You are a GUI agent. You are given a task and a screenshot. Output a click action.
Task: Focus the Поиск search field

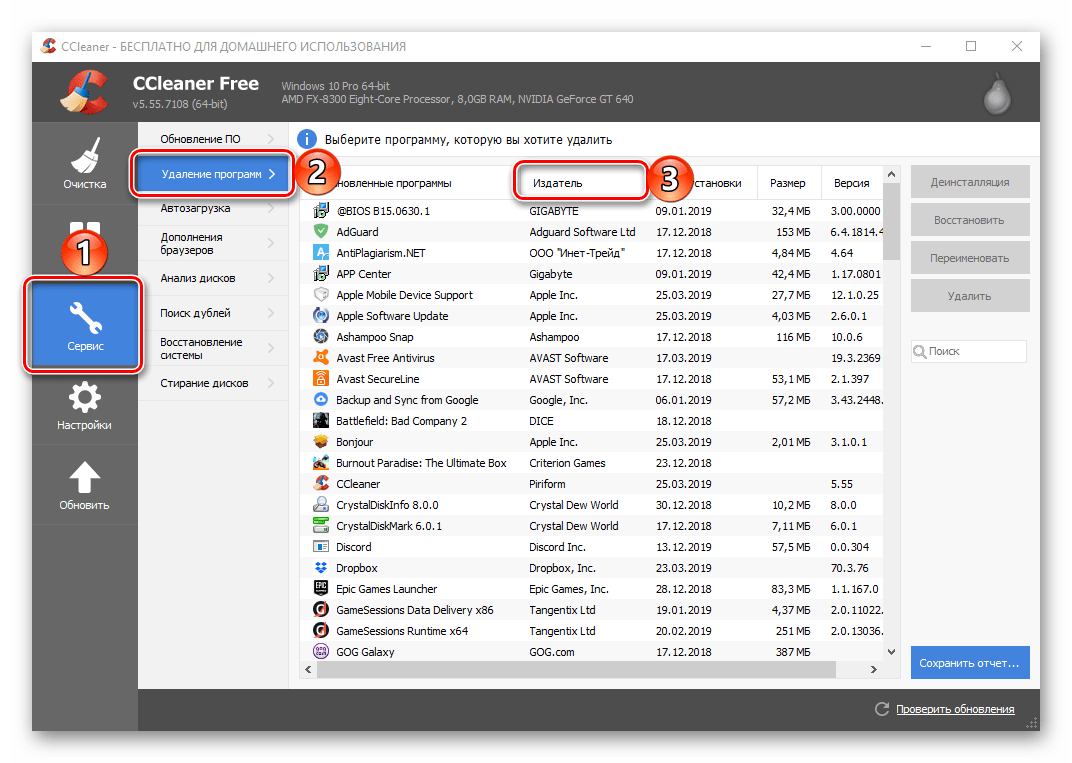point(975,351)
